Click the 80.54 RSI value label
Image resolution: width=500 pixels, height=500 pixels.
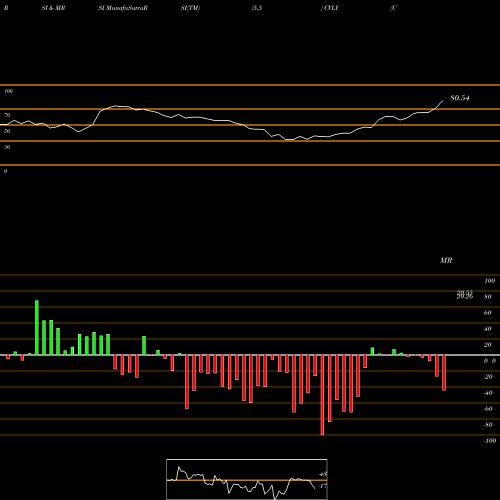(460, 98)
